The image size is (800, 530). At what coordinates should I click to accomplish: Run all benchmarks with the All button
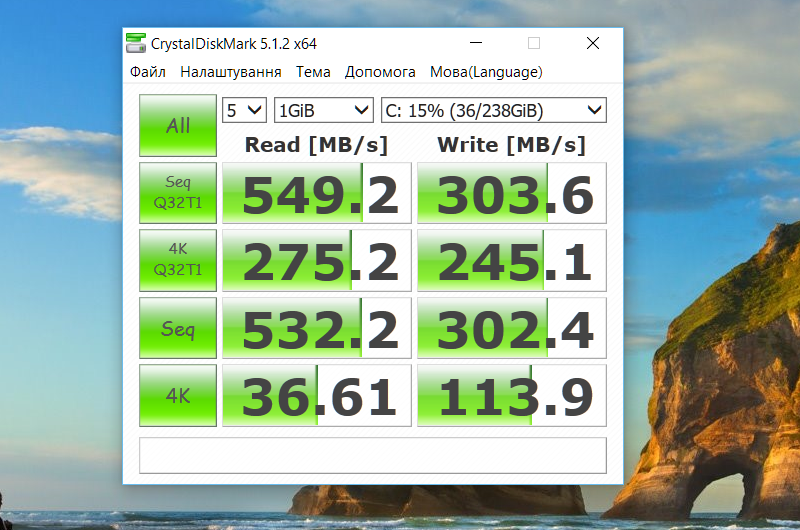pyautogui.click(x=178, y=125)
